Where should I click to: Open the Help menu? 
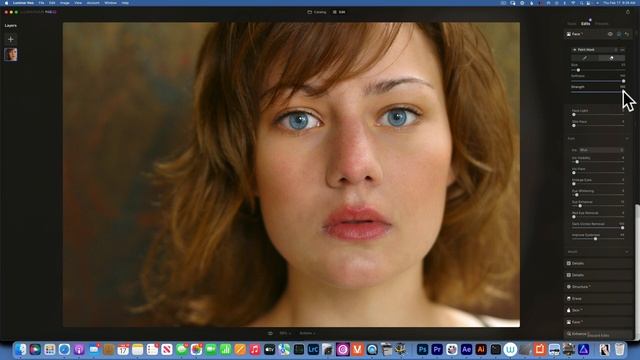(125, 3)
